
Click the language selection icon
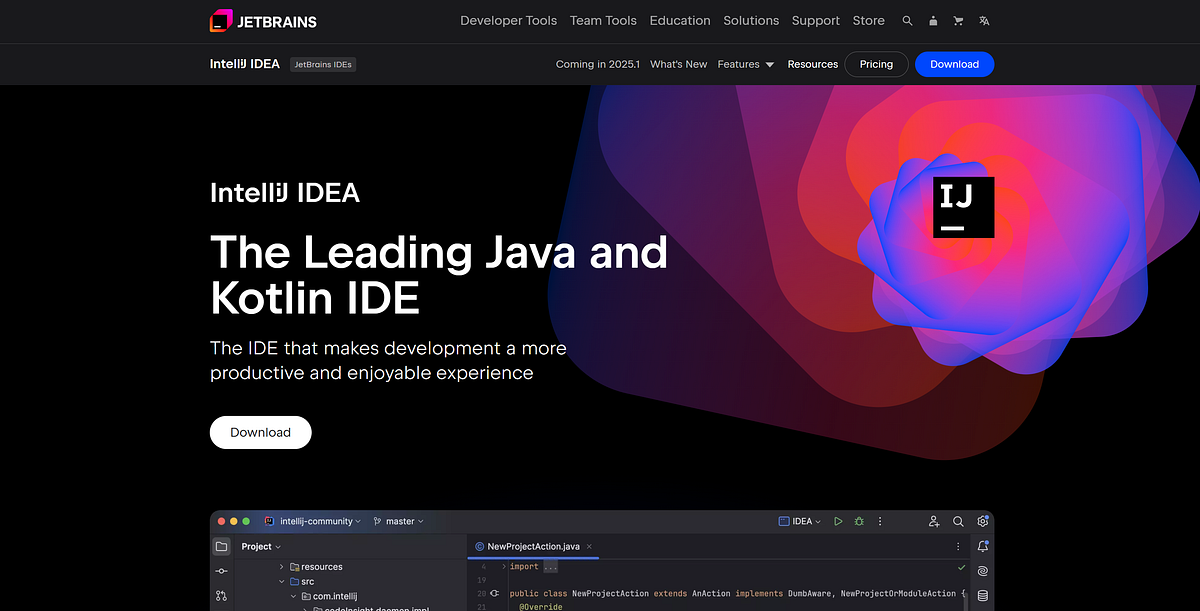[984, 20]
